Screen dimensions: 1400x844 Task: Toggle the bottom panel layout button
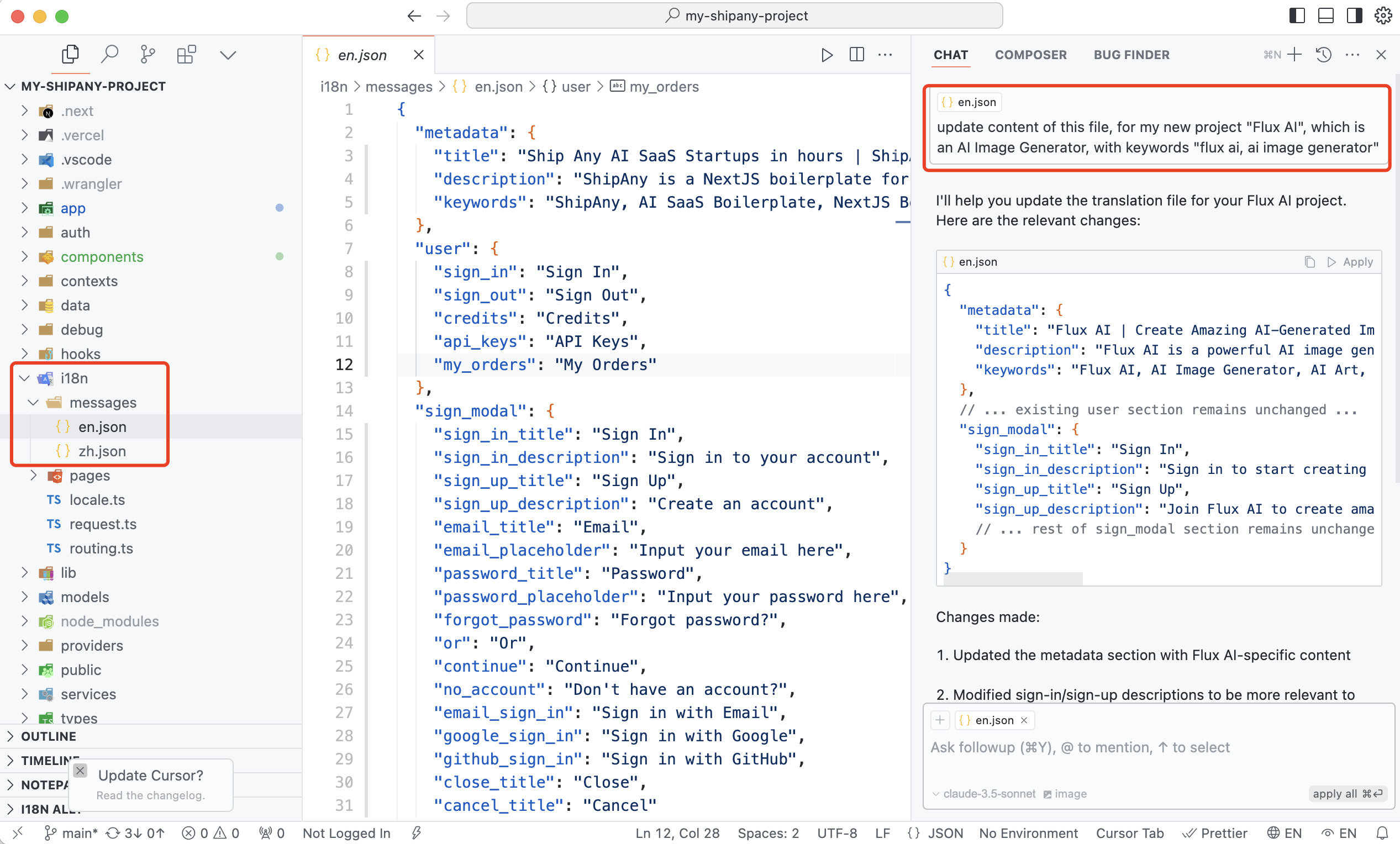(x=1325, y=15)
